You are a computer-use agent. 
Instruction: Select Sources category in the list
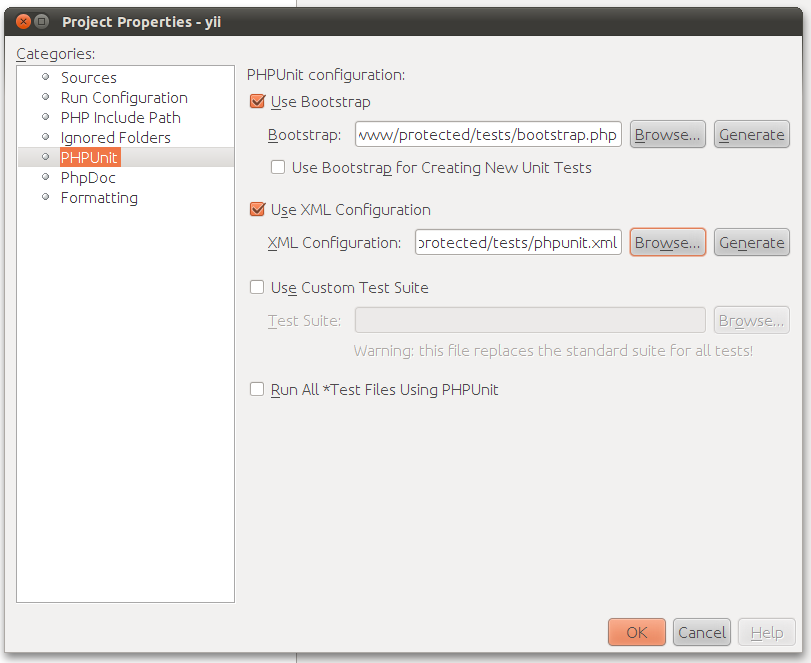[88, 78]
